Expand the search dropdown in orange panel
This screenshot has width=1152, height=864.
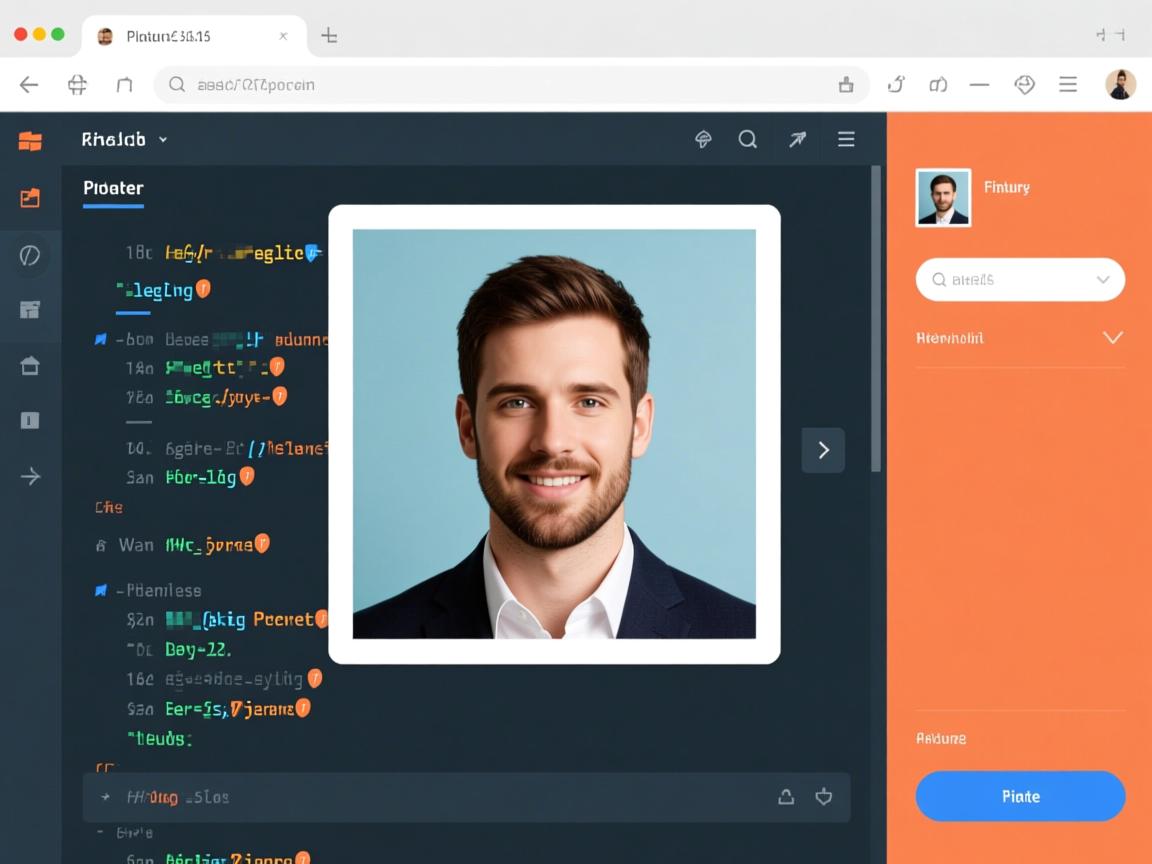[1103, 280]
